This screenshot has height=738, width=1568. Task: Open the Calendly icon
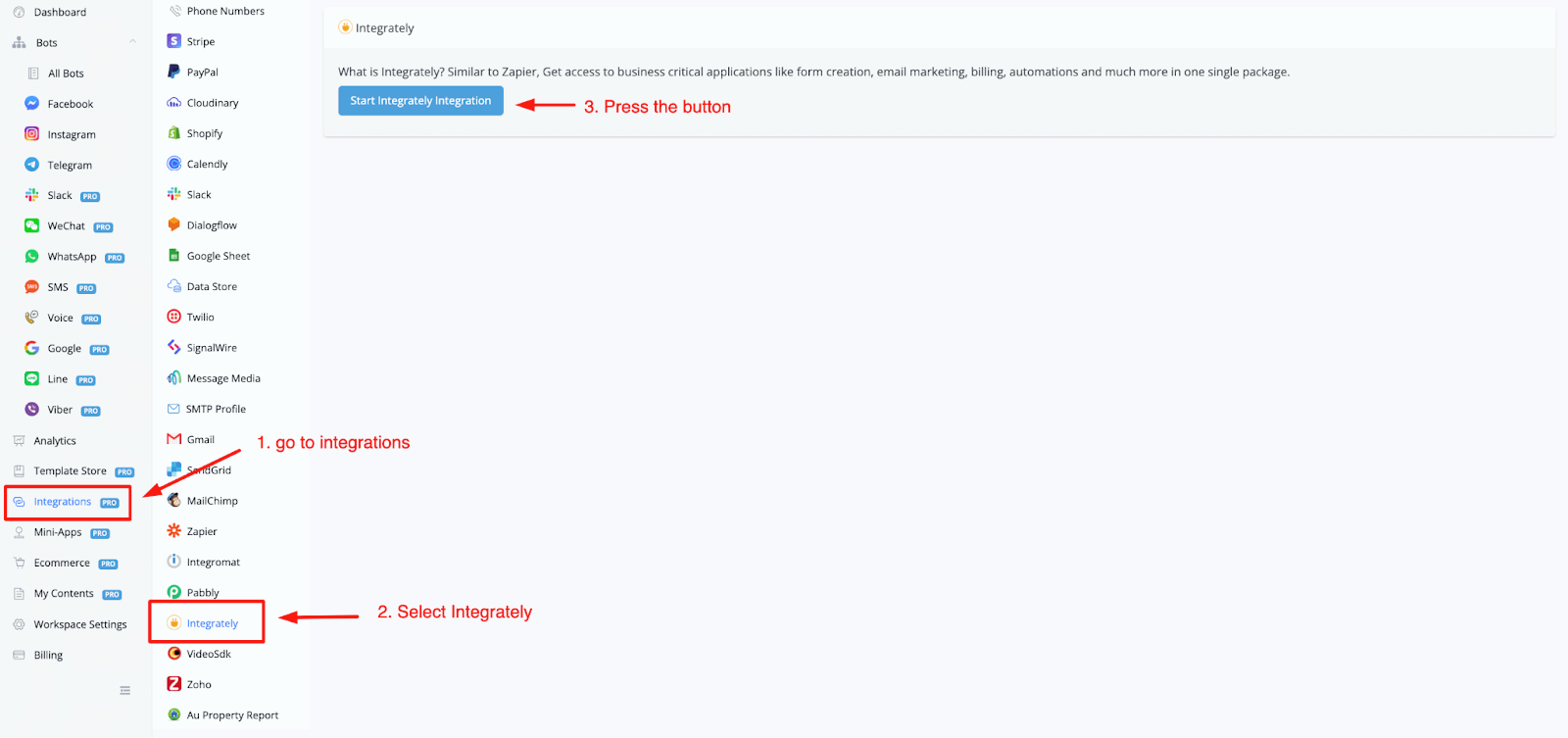(x=174, y=164)
